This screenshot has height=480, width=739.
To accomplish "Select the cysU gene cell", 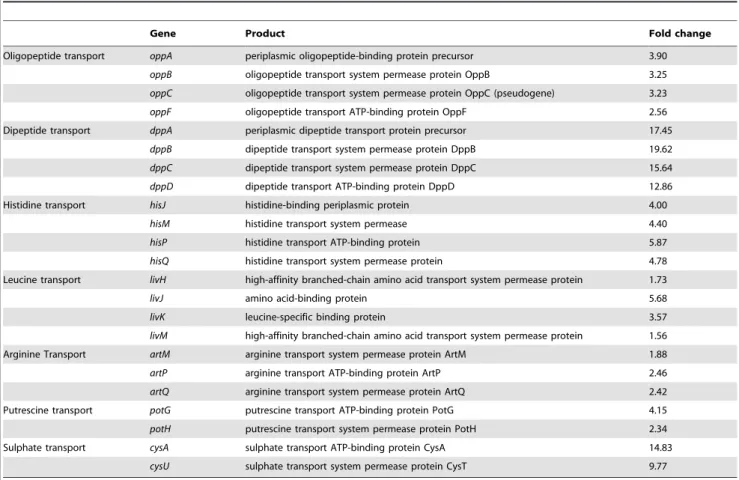I will point(159,466).
